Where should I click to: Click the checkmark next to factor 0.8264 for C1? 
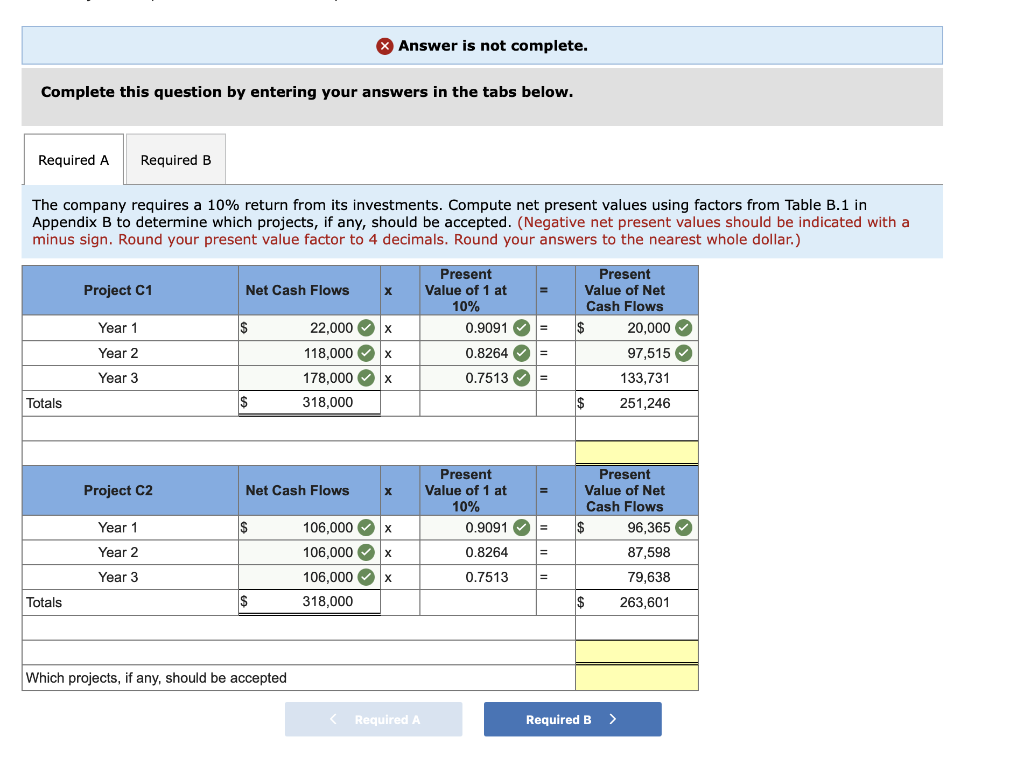pos(521,352)
